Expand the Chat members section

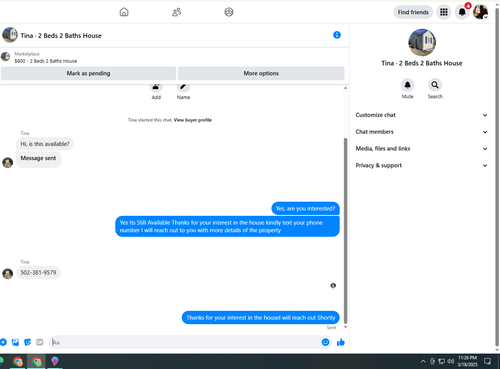click(x=422, y=132)
